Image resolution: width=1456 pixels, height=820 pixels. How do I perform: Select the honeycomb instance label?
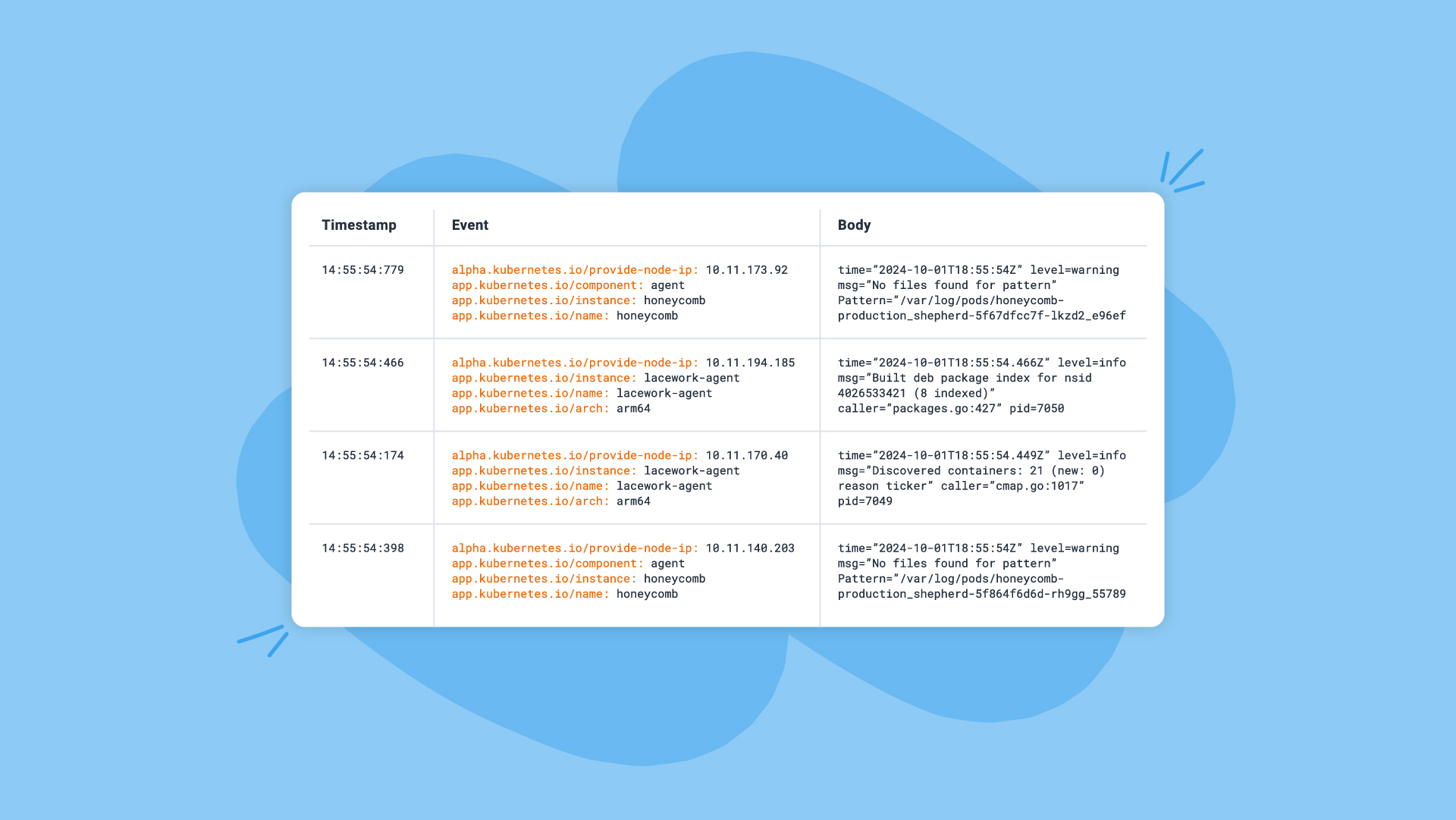tap(575, 299)
